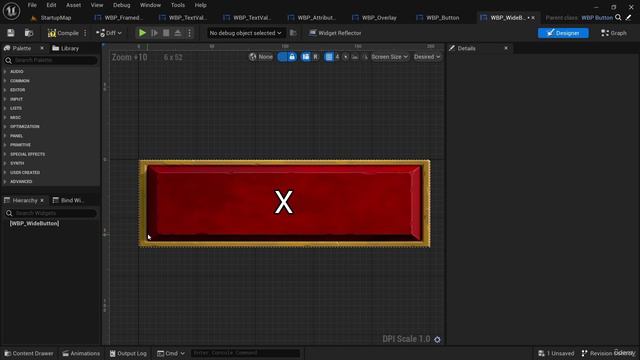This screenshot has width=640, height=360.
Task: Click the edit pencil icon beside parent class
Action: pos(629,18)
